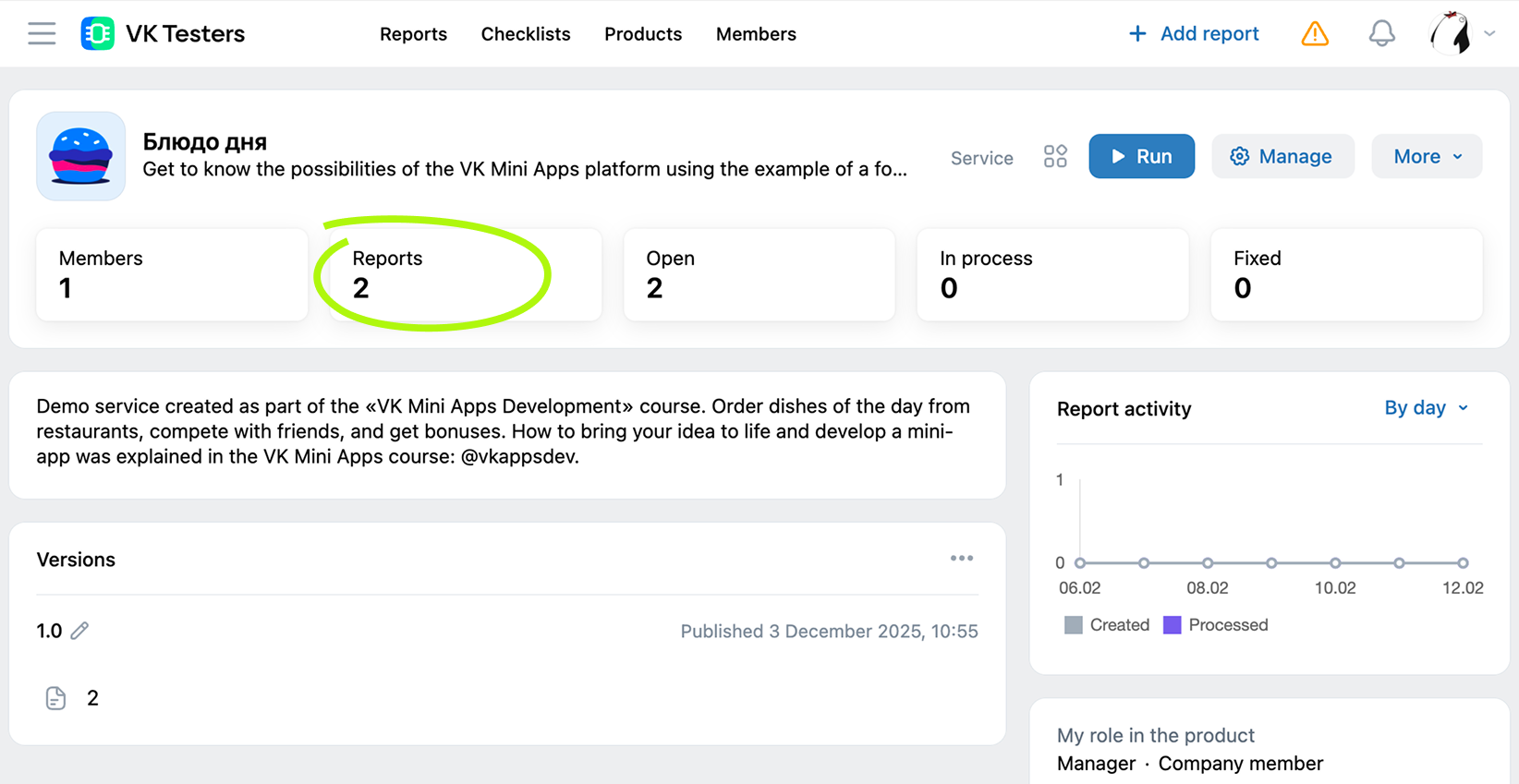Click the version reports document icon
The width and height of the screenshot is (1519, 784).
click(55, 698)
